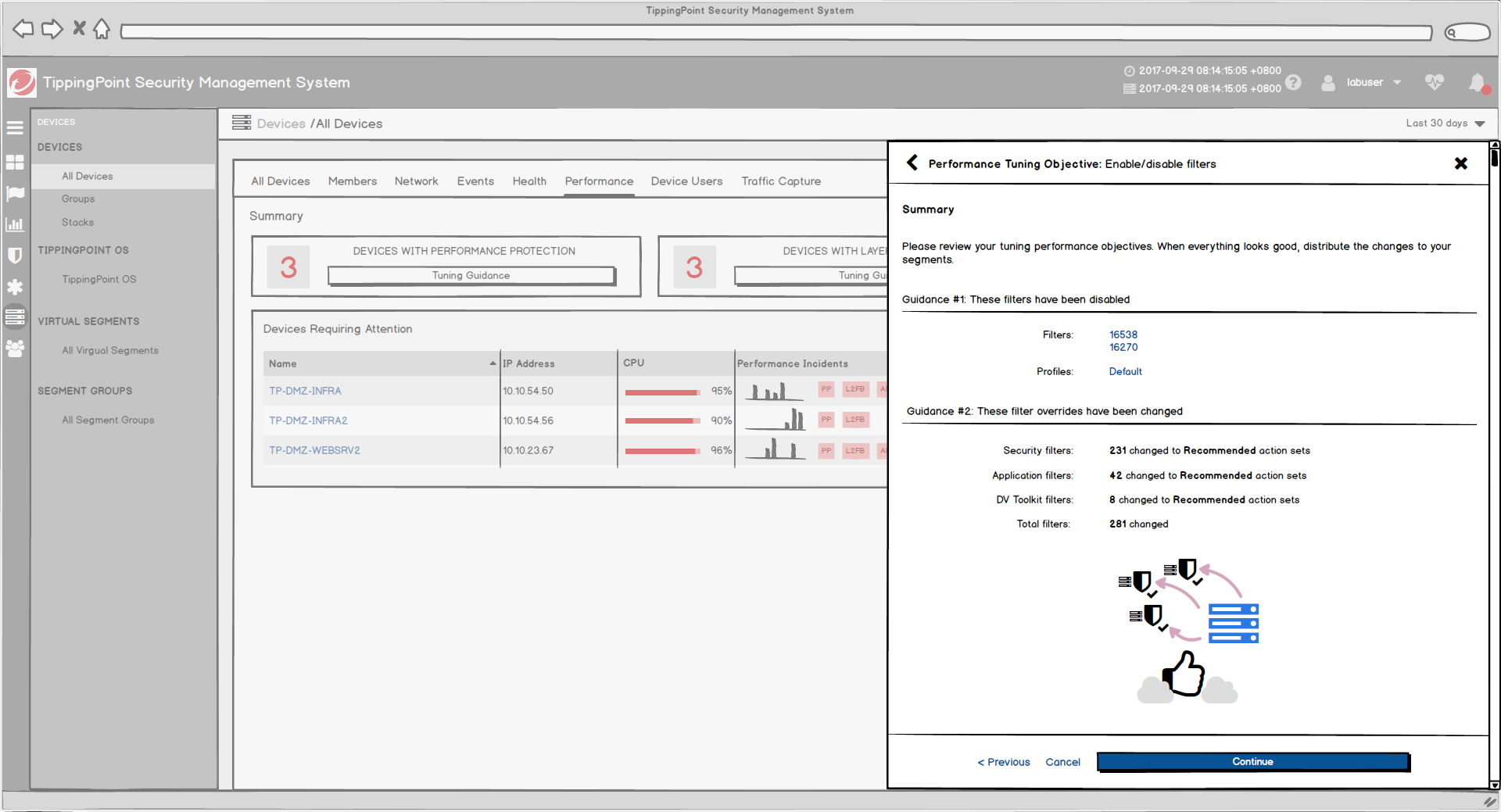
Task: Click the browser address bar
Action: 776,32
